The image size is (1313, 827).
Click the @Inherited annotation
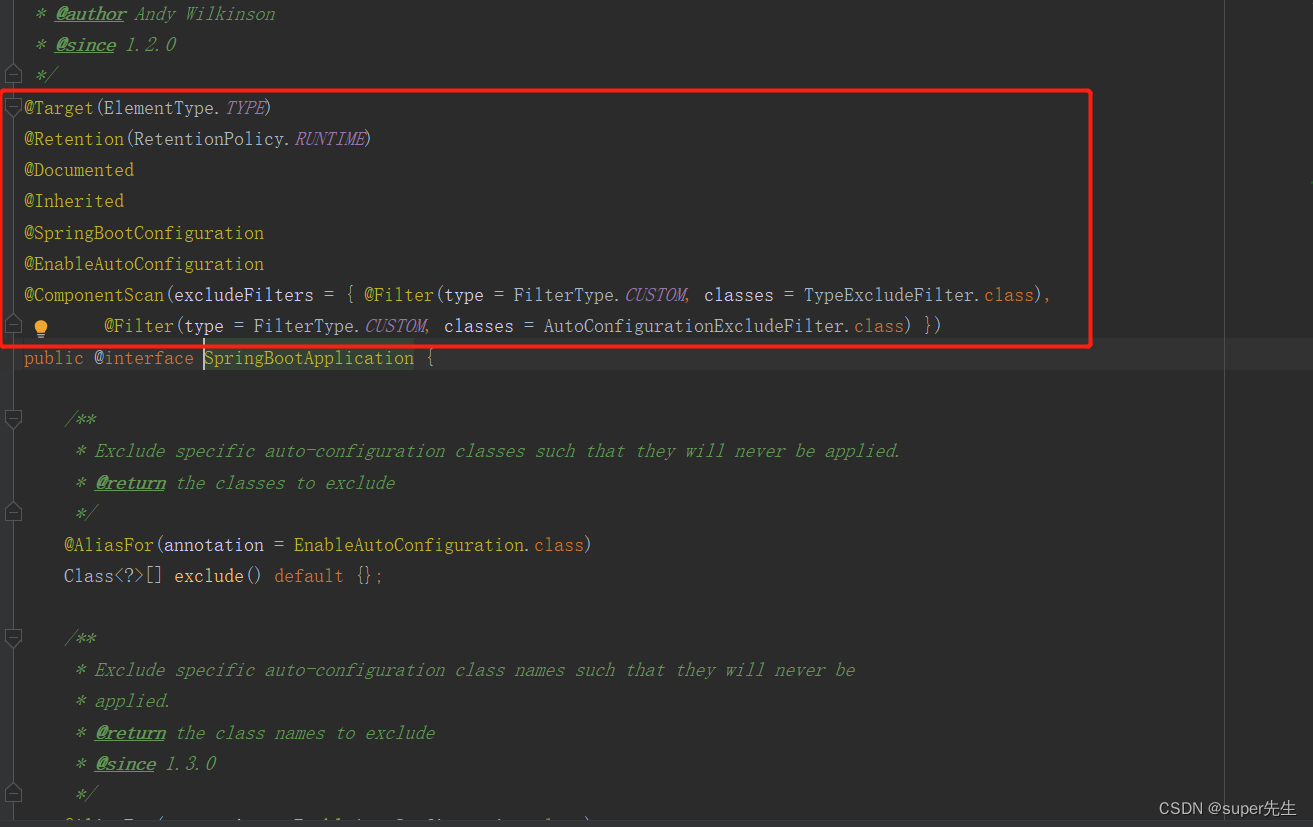[x=74, y=201]
